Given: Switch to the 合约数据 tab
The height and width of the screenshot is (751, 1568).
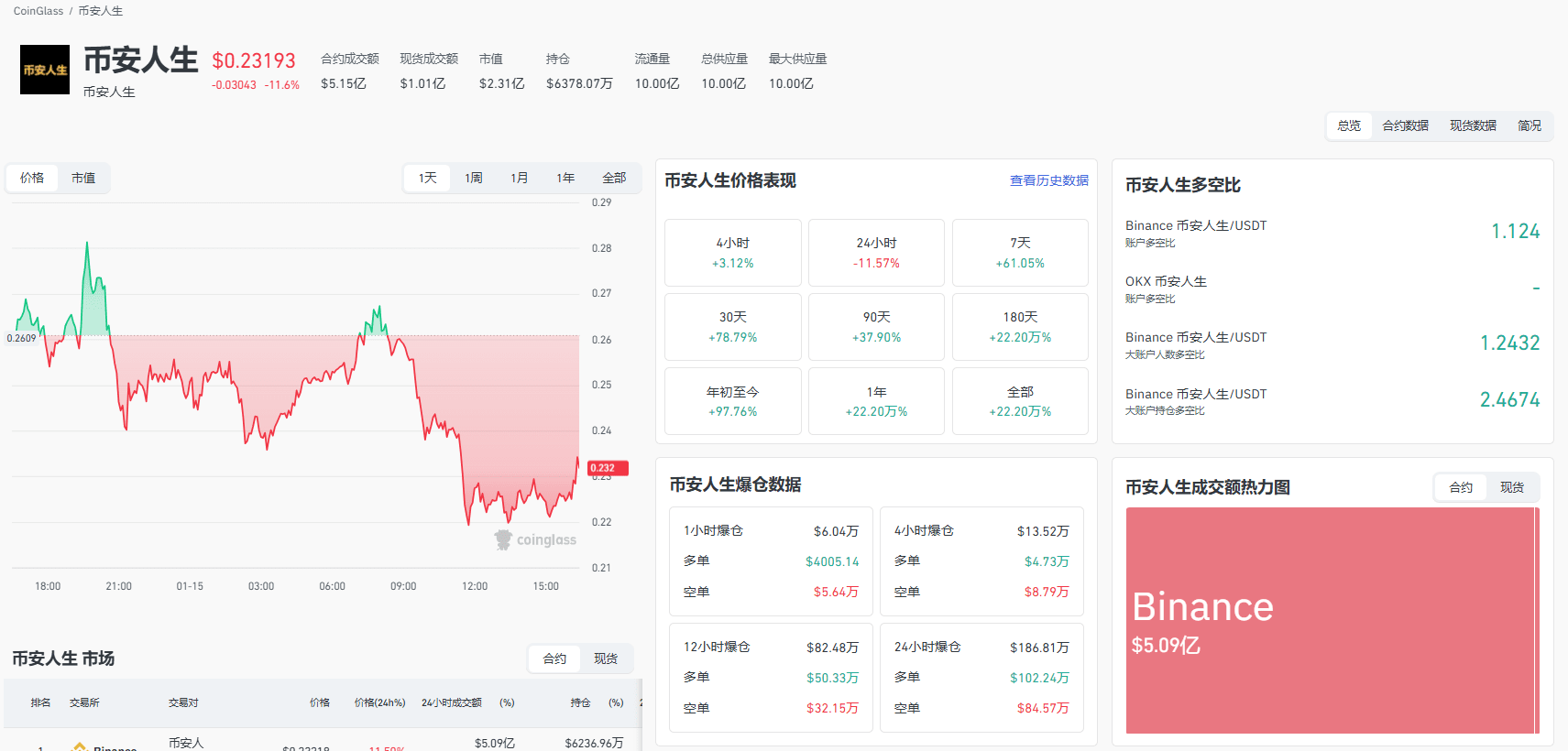Looking at the screenshot, I should 1406,125.
